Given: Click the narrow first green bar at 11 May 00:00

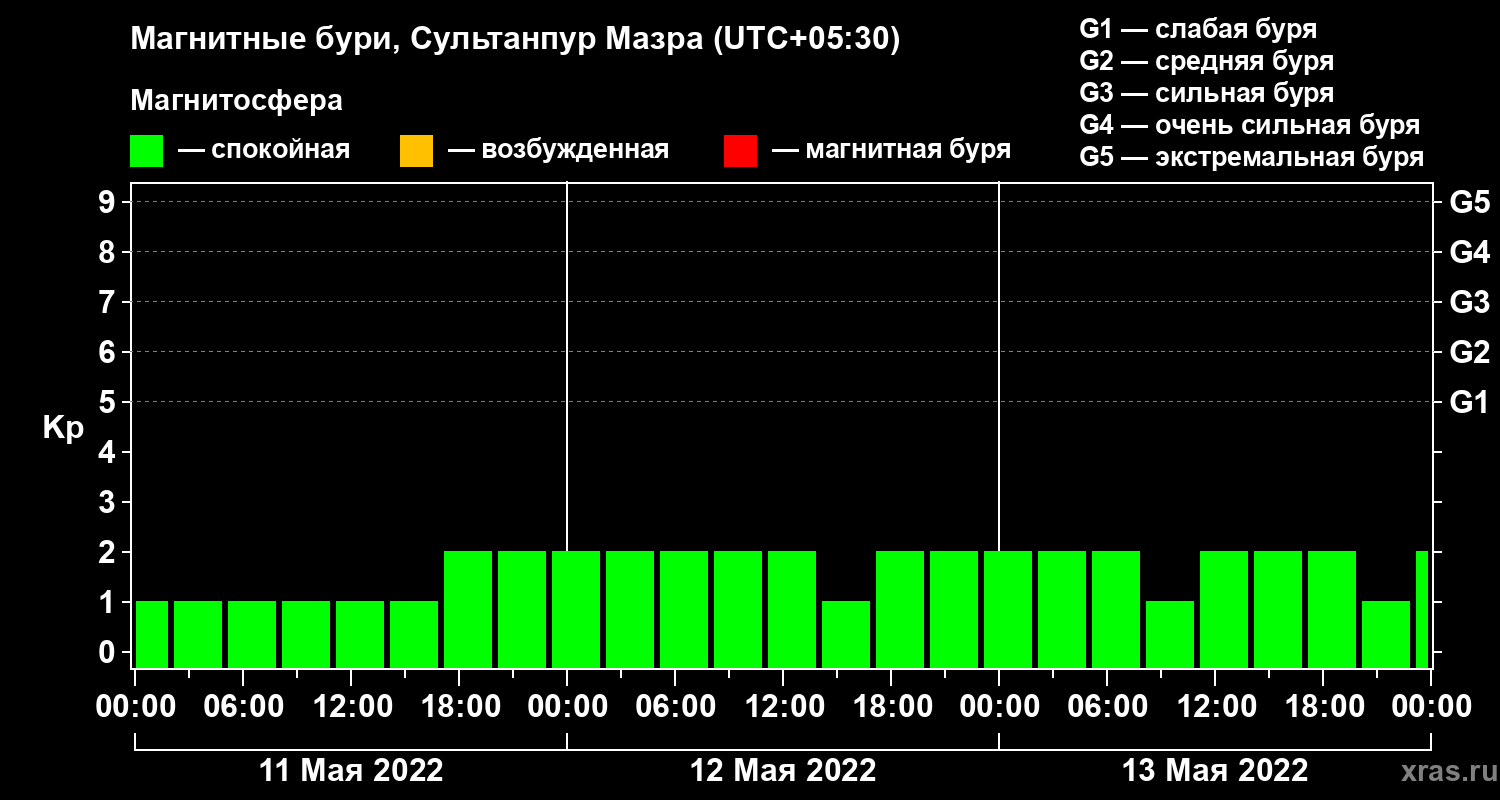Looking at the screenshot, I should click(x=152, y=634).
